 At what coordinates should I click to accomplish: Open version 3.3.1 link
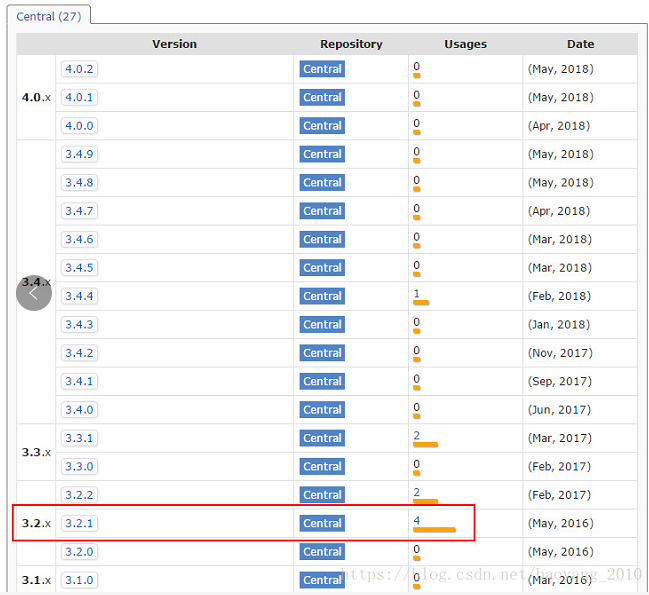(79, 438)
